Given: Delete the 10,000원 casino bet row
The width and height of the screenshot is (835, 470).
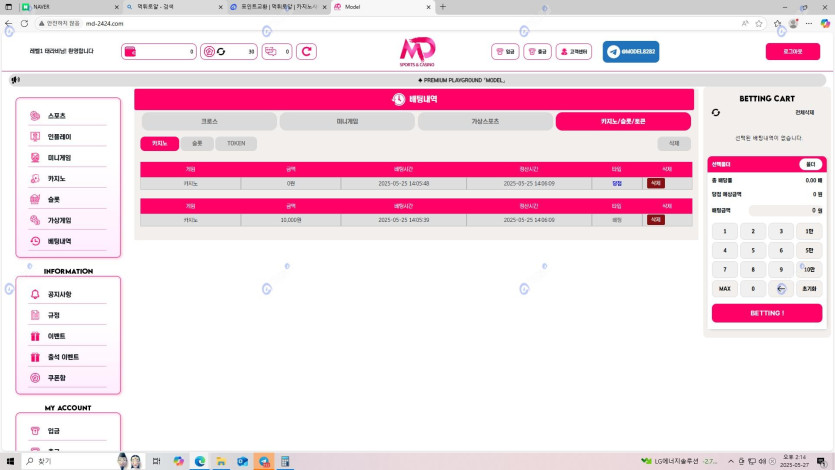Looking at the screenshot, I should coord(656,219).
